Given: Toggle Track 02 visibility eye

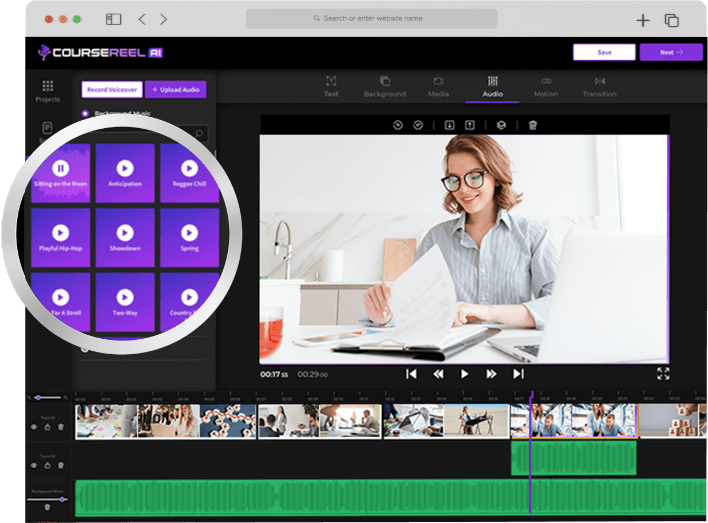Looking at the screenshot, I should (x=34, y=465).
